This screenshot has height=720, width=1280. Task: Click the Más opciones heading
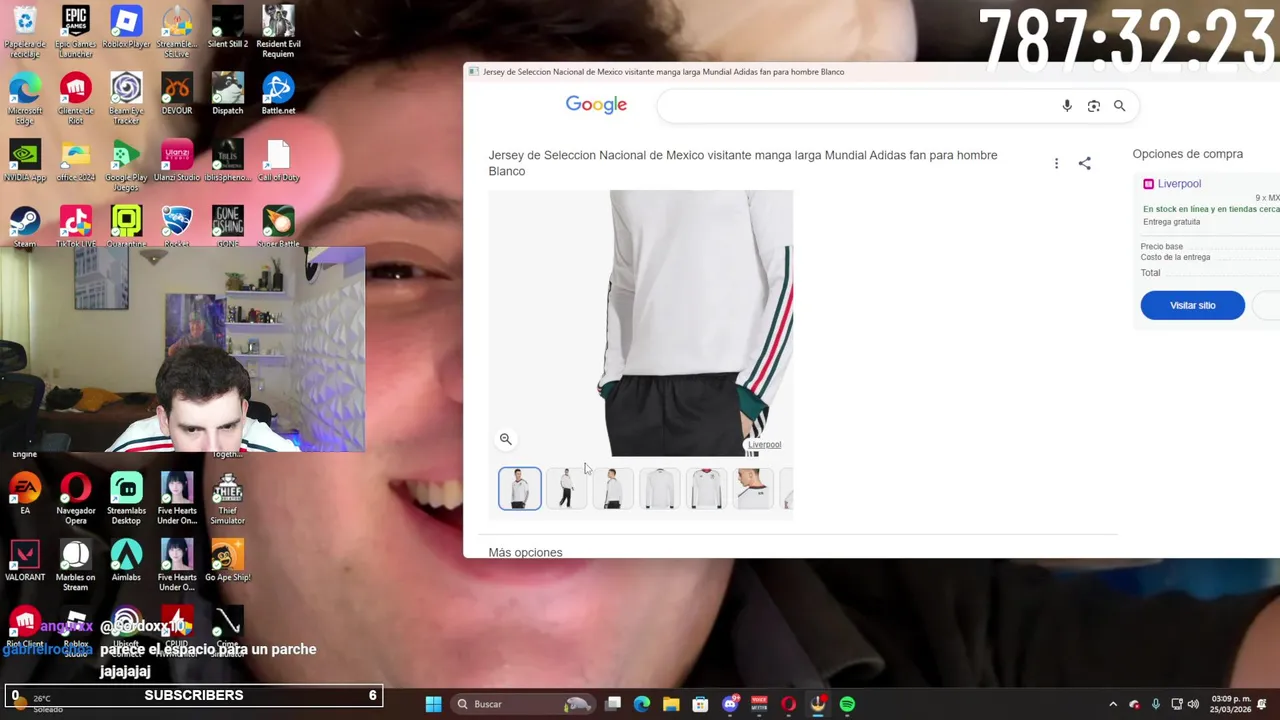tap(526, 552)
